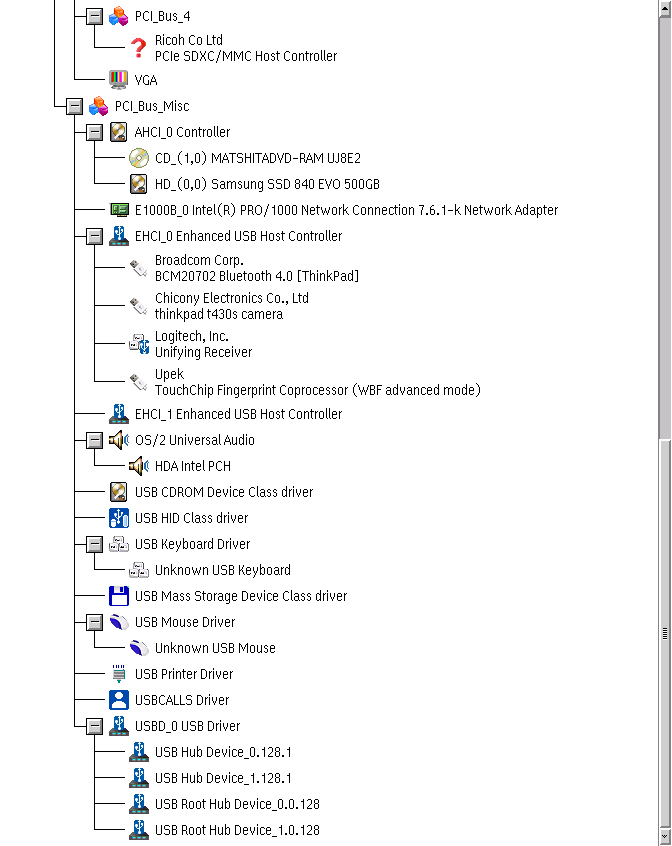This screenshot has height=846, width=672.
Task: Collapse the EHCI_0 Enhanced USB Host Controller node
Action: 94,236
